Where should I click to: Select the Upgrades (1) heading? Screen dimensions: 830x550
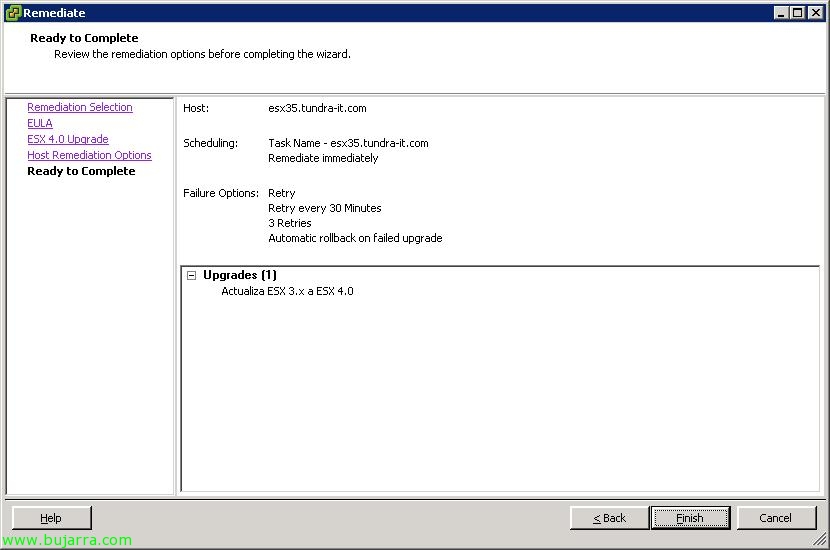(240, 275)
